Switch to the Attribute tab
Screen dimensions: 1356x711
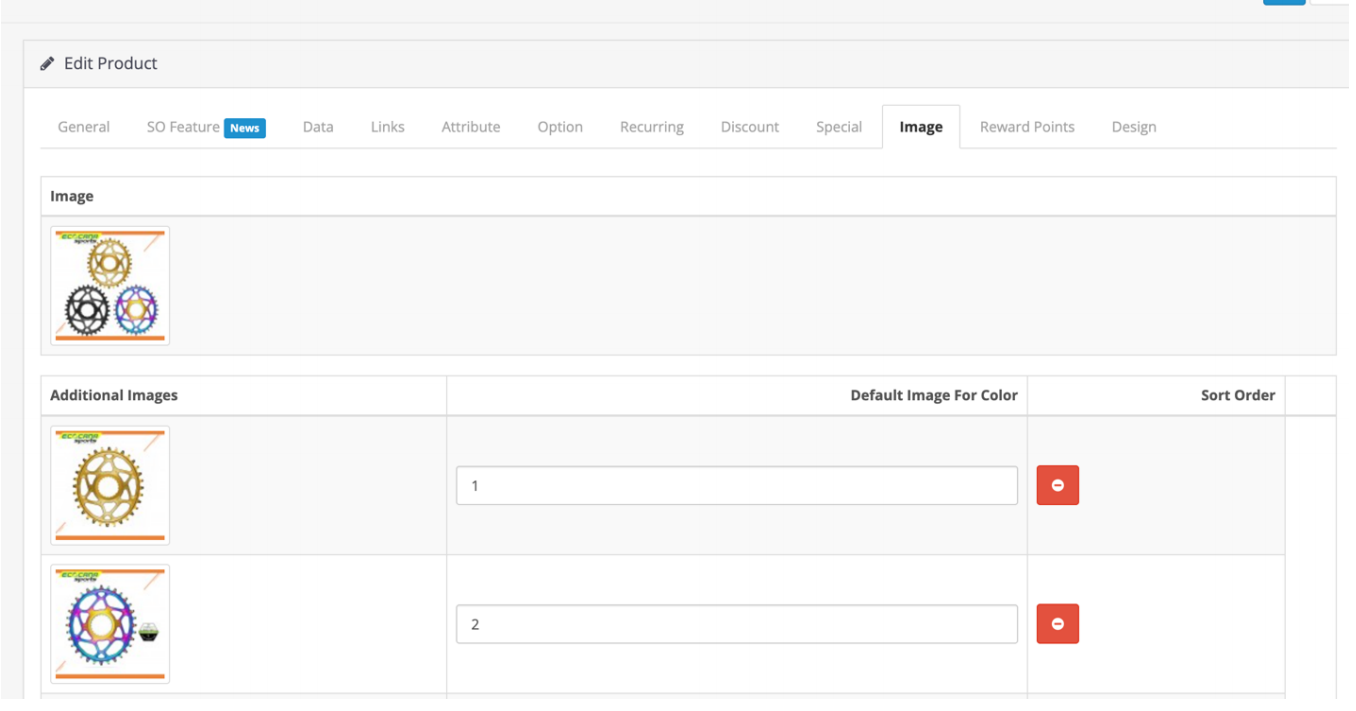click(x=471, y=127)
